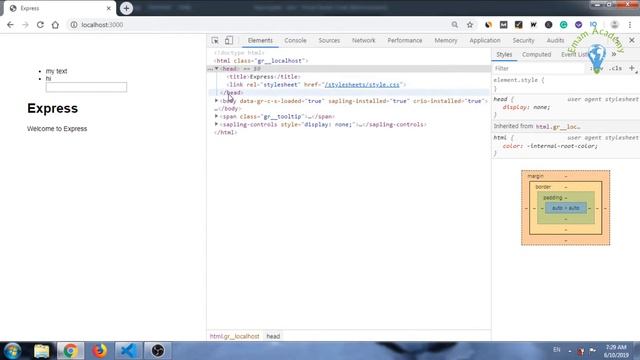The height and width of the screenshot is (360, 640).
Task: Switch to Chrome in the taskbar
Action: tap(70, 351)
